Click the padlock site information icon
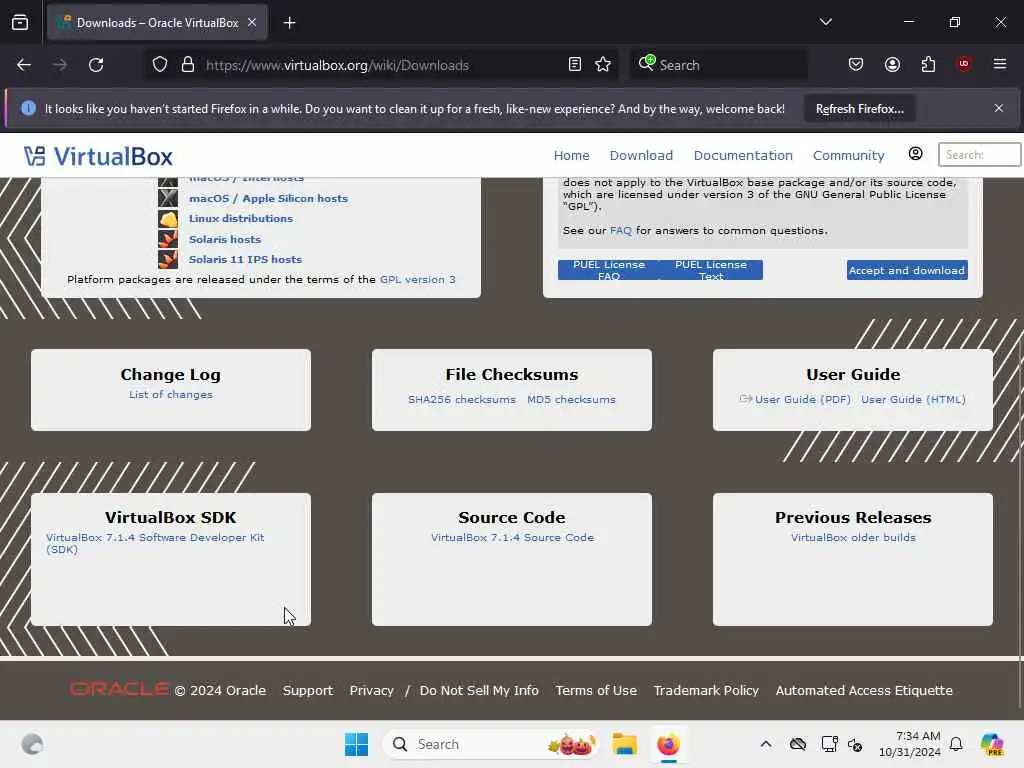The height and width of the screenshot is (768, 1024). pyautogui.click(x=188, y=65)
